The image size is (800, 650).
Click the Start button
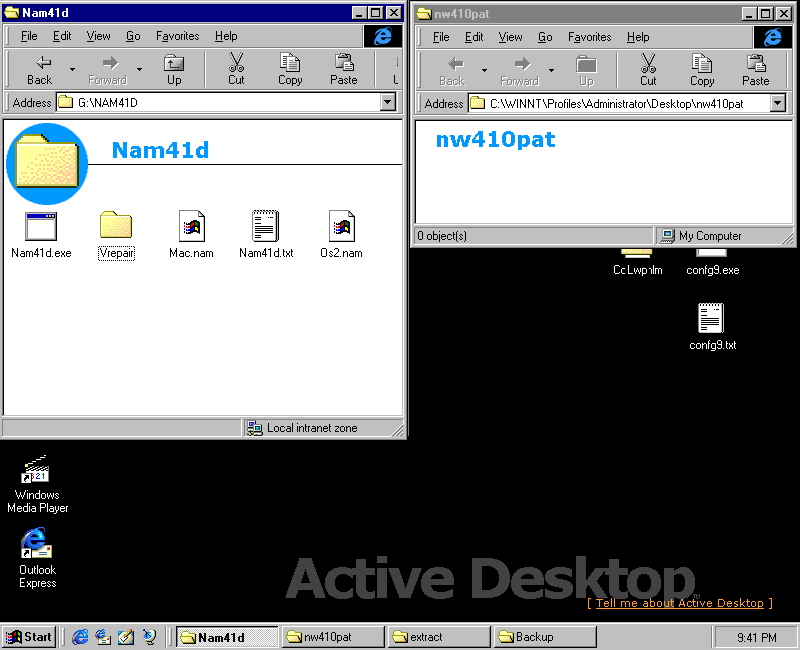click(29, 637)
